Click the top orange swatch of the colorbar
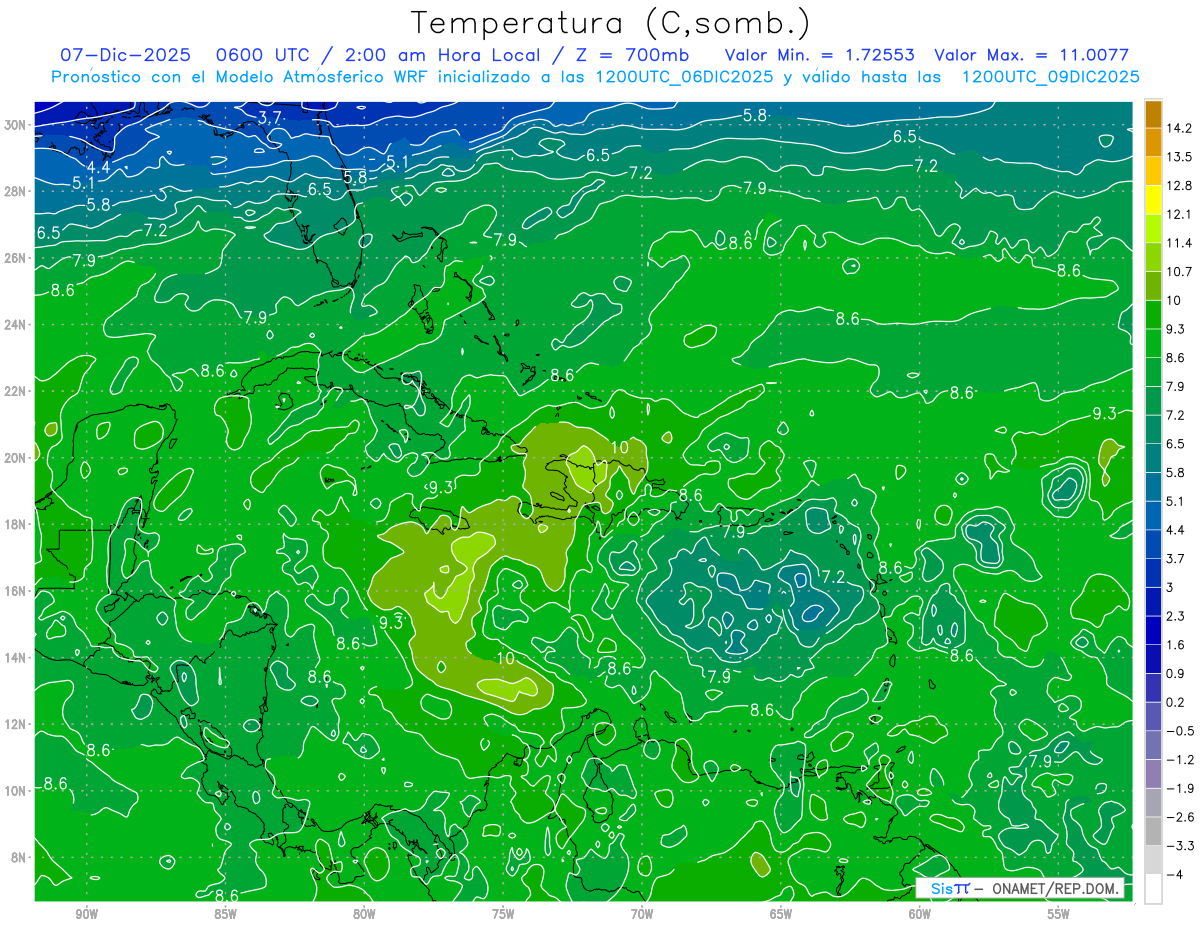The image size is (1200, 927). pos(1153,114)
